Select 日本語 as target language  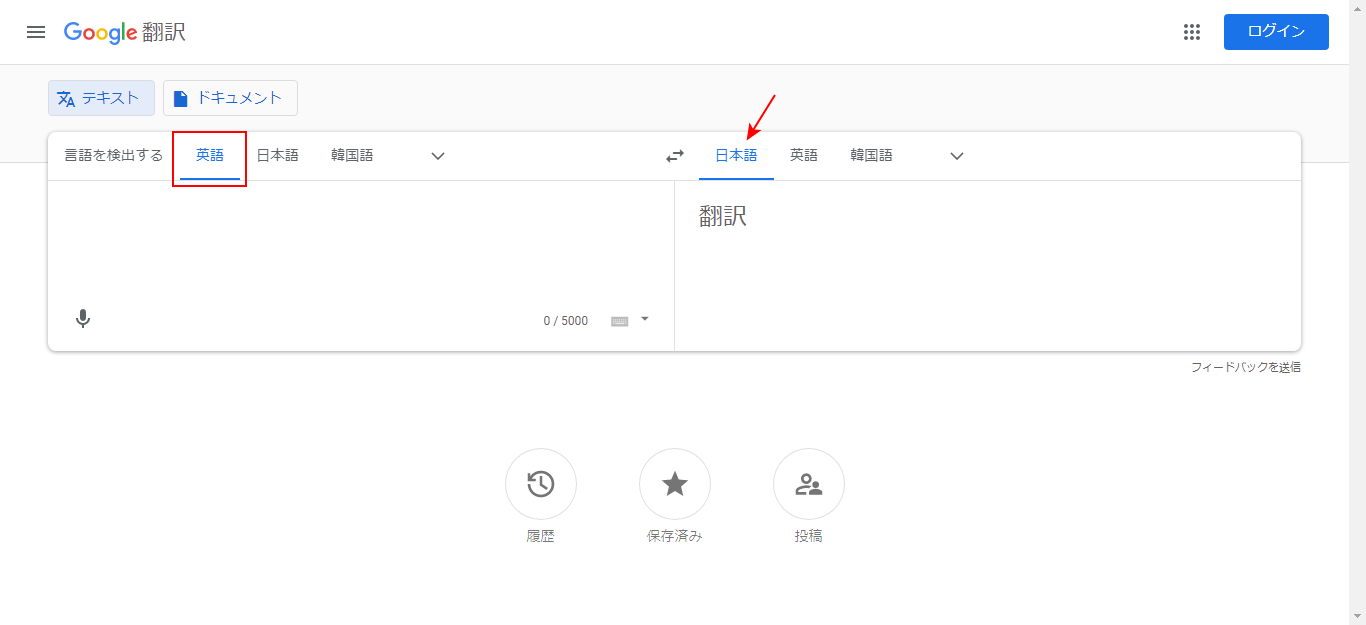[x=736, y=156]
